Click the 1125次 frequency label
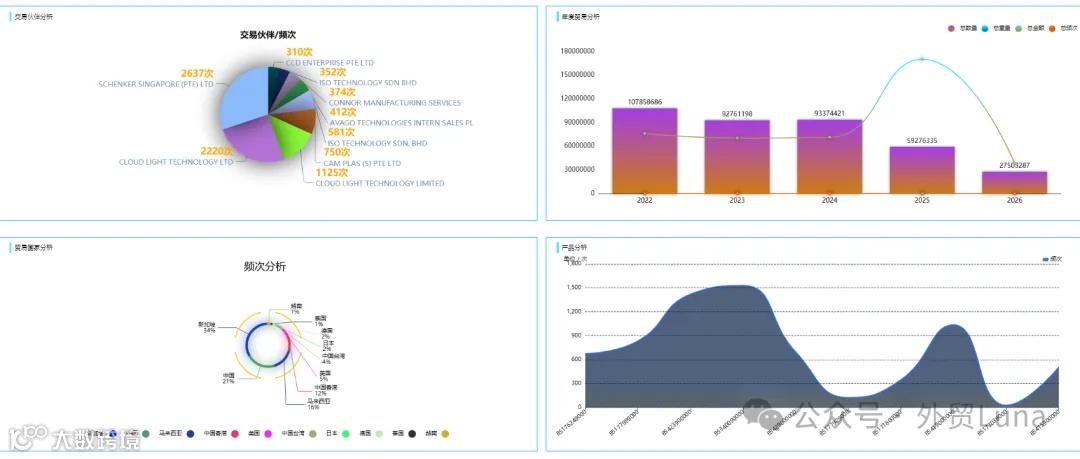This screenshot has width=1080, height=459. (x=331, y=173)
